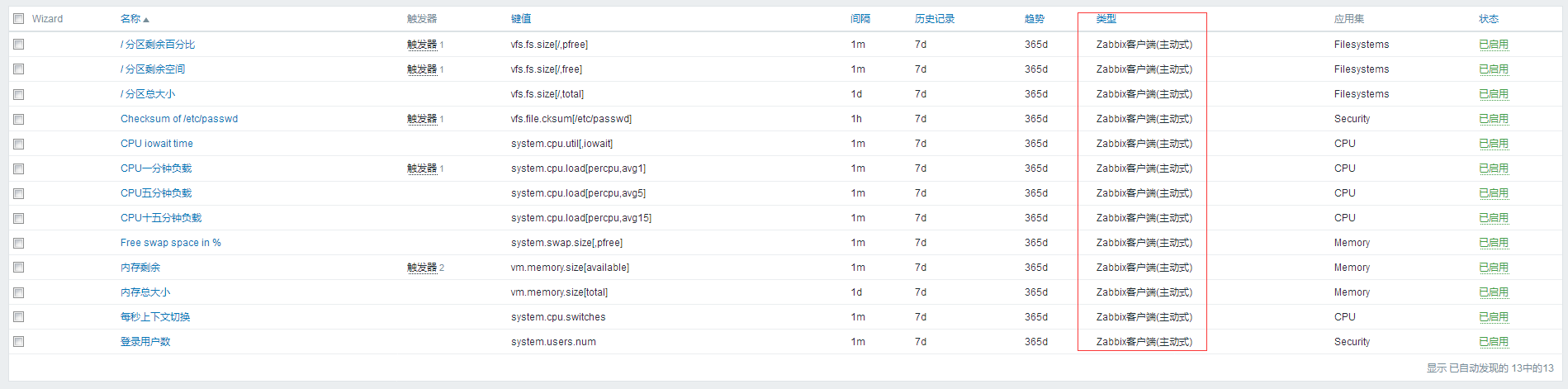Viewport: 1568px width, 389px height.
Task: Open the triggers link for / 分区剩余空间
Action: click(421, 69)
